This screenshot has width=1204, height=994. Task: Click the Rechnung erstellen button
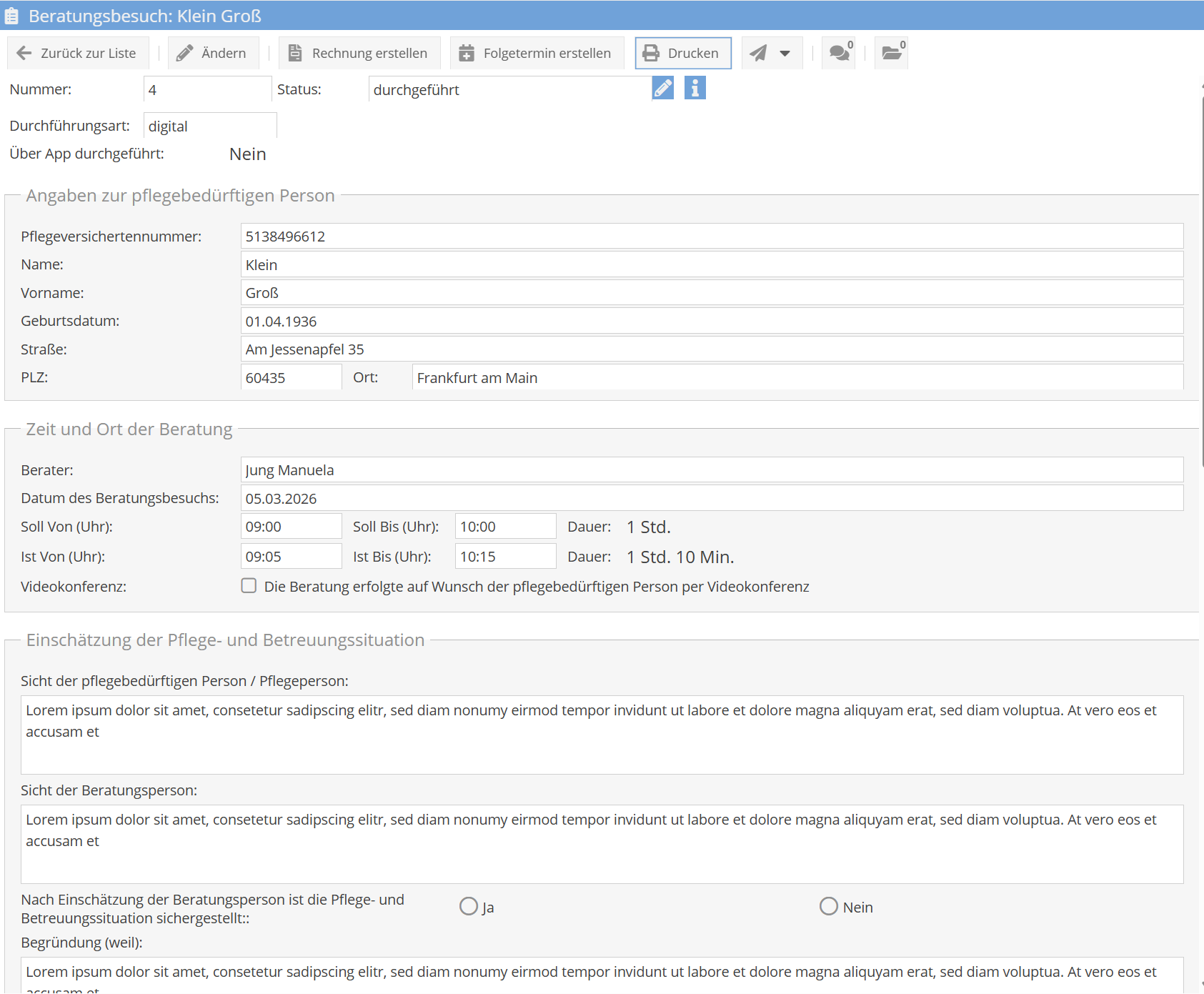pyautogui.click(x=359, y=53)
